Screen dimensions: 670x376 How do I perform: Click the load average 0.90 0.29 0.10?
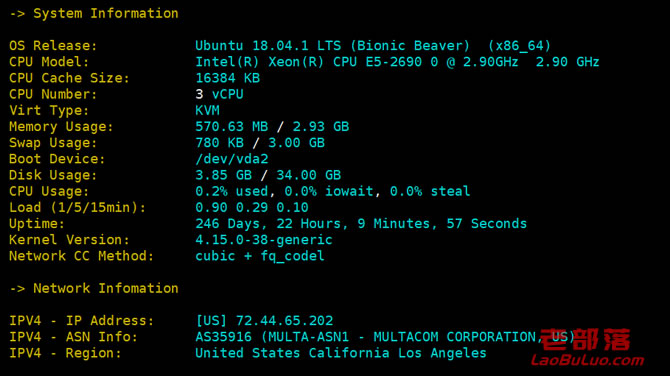point(252,208)
